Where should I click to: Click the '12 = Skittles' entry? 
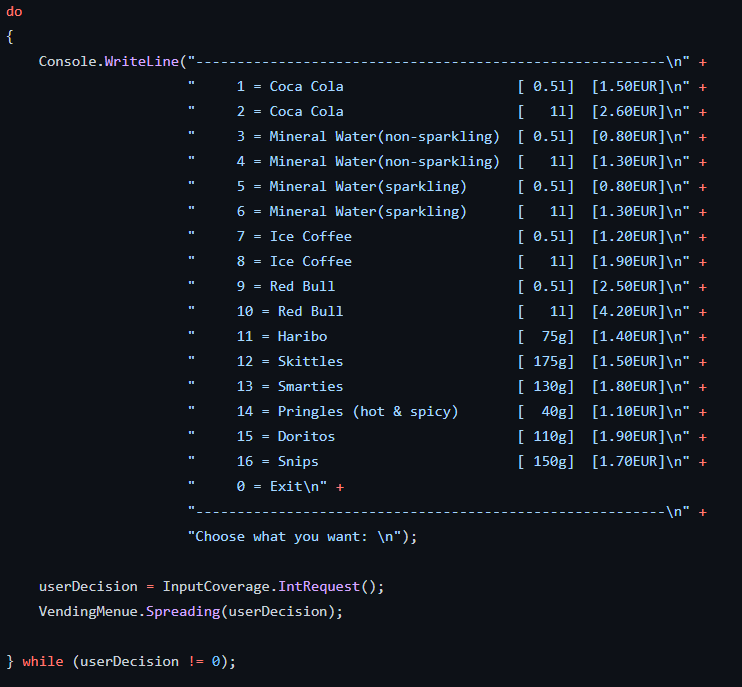tap(290, 361)
